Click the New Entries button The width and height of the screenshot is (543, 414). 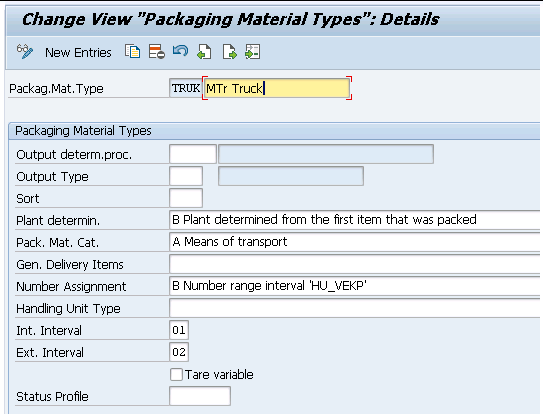(78, 53)
